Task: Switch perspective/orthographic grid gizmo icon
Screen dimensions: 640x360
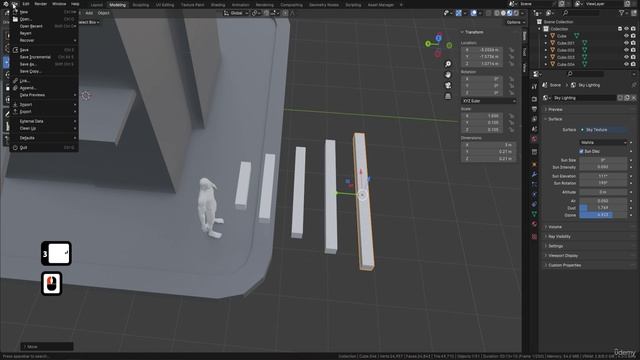Action: [448, 96]
